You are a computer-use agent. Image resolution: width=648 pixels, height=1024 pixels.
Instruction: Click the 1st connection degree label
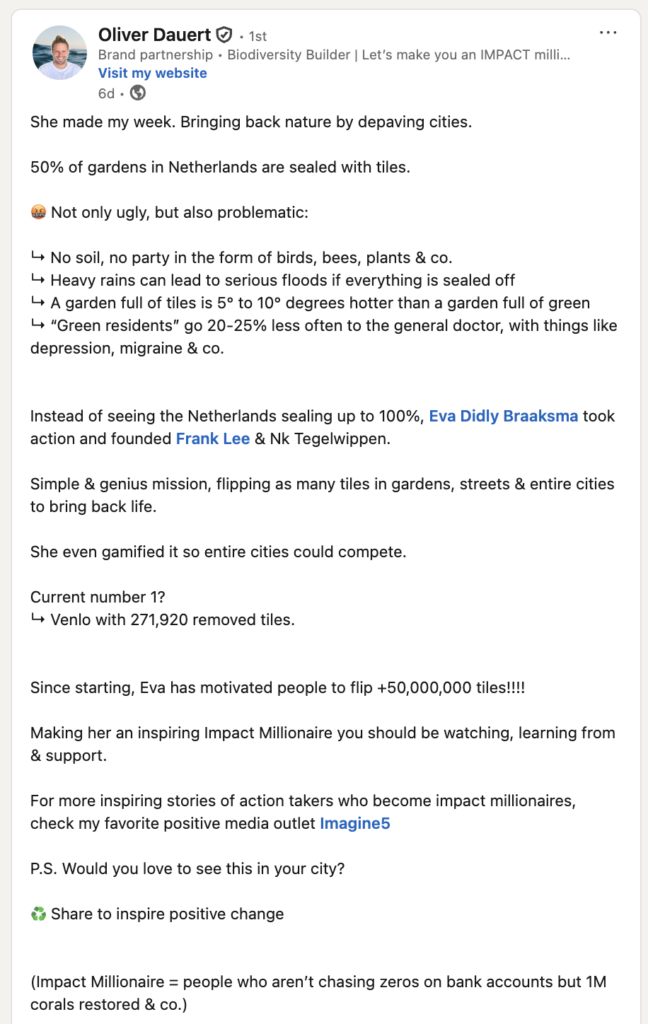(256, 34)
